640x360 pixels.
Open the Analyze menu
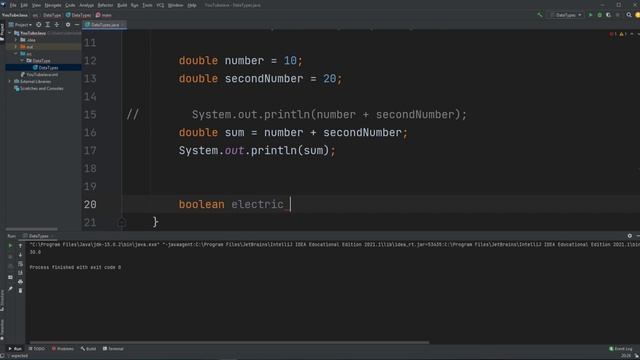point(87,5)
